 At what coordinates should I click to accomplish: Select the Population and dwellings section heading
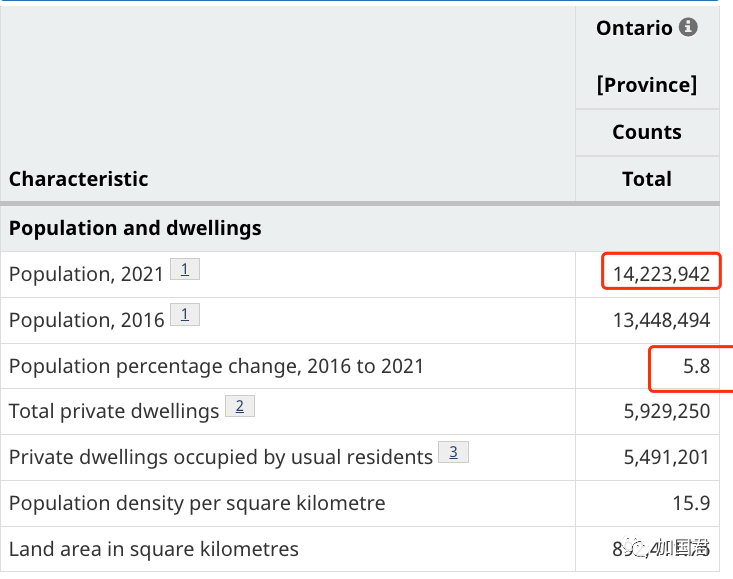coord(135,229)
